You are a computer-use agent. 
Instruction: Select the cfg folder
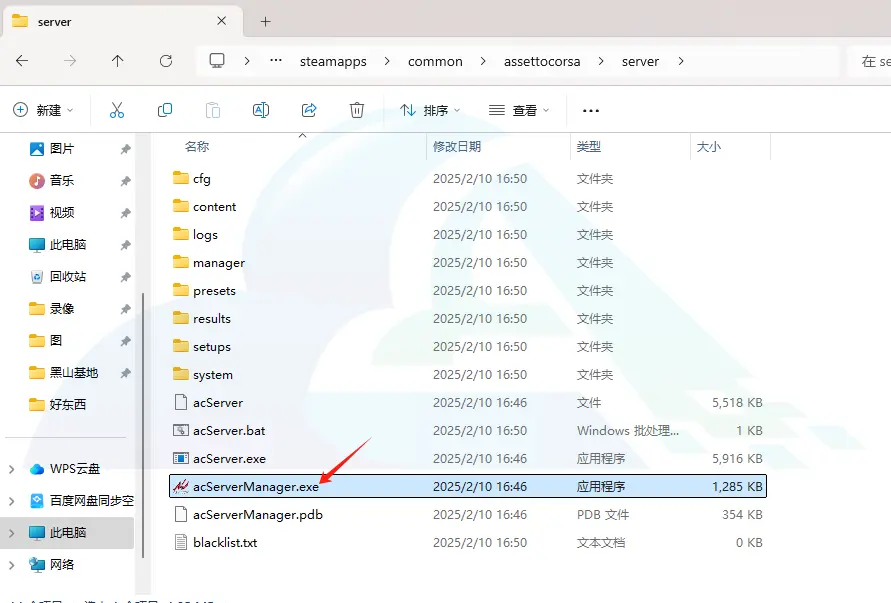point(468,178)
